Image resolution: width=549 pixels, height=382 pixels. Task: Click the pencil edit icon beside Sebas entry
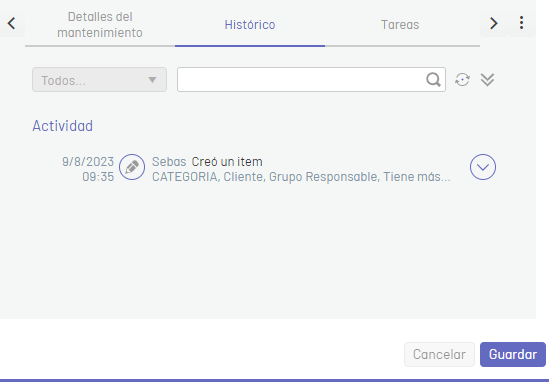[x=132, y=167]
